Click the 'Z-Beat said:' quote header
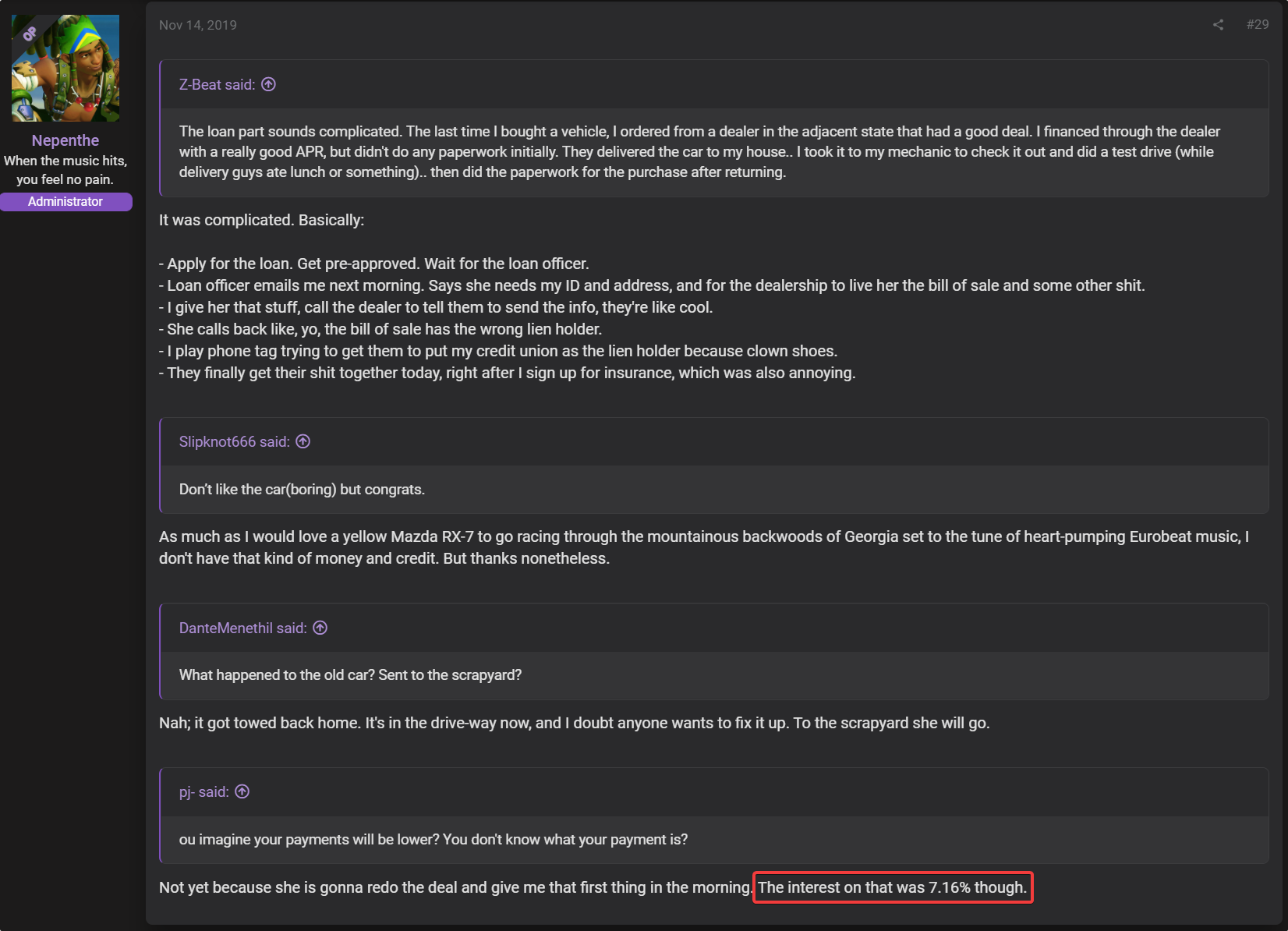Image resolution: width=1288 pixels, height=931 pixels. (218, 84)
